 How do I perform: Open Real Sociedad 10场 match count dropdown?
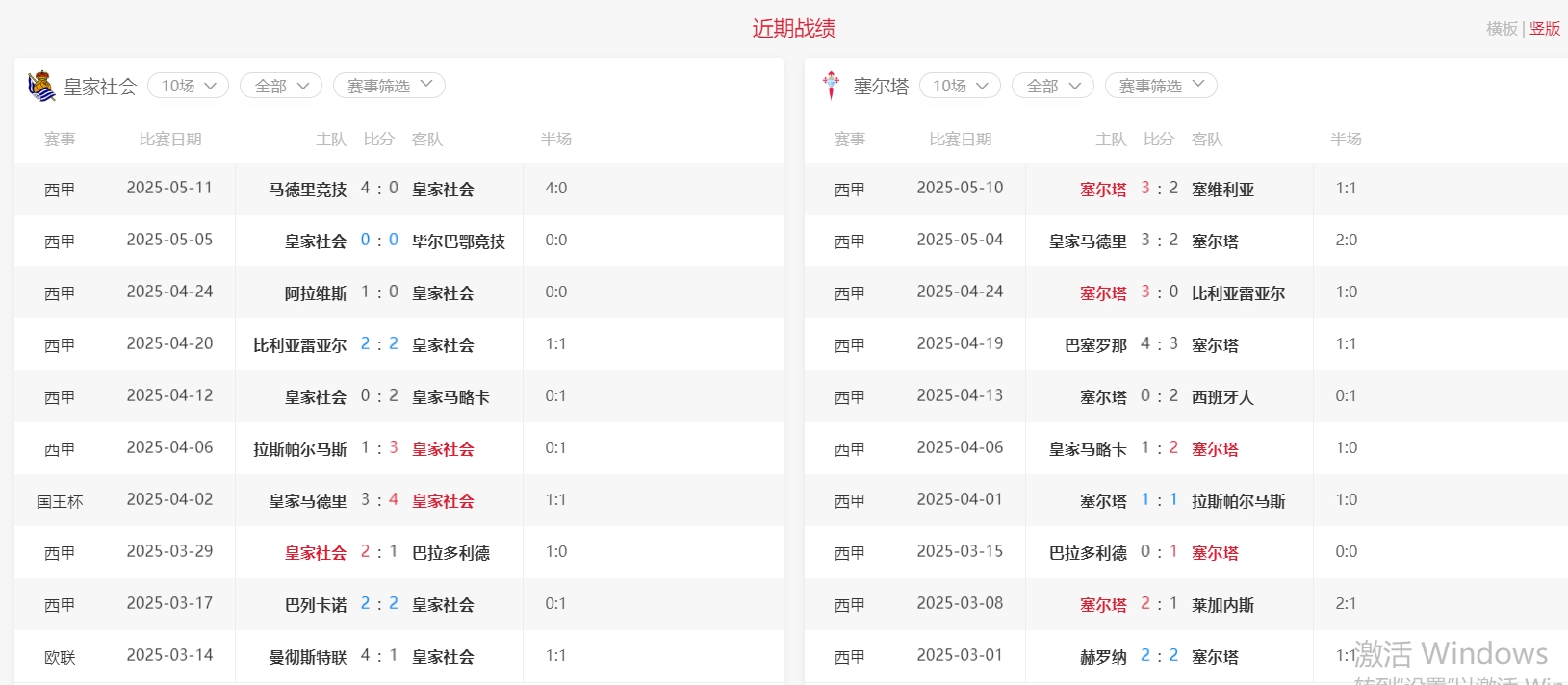188,86
